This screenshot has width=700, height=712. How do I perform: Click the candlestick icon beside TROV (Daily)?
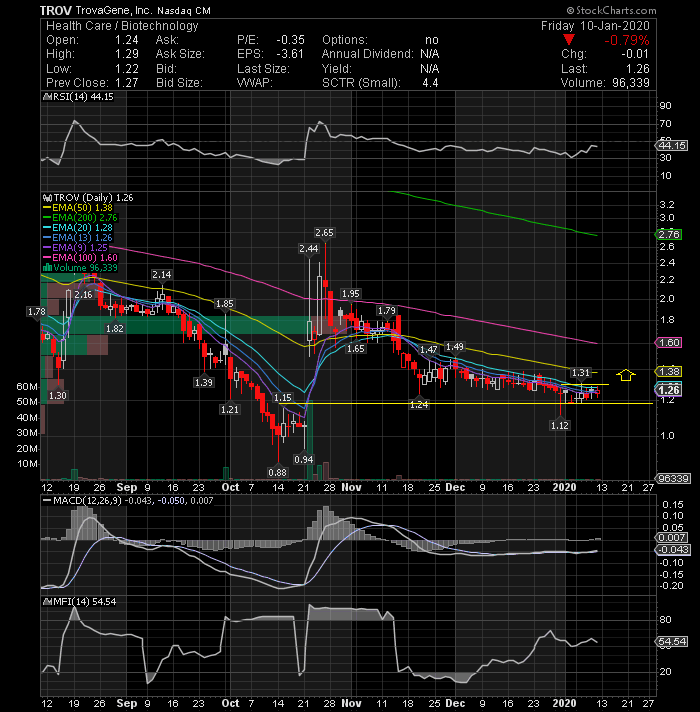coord(47,198)
